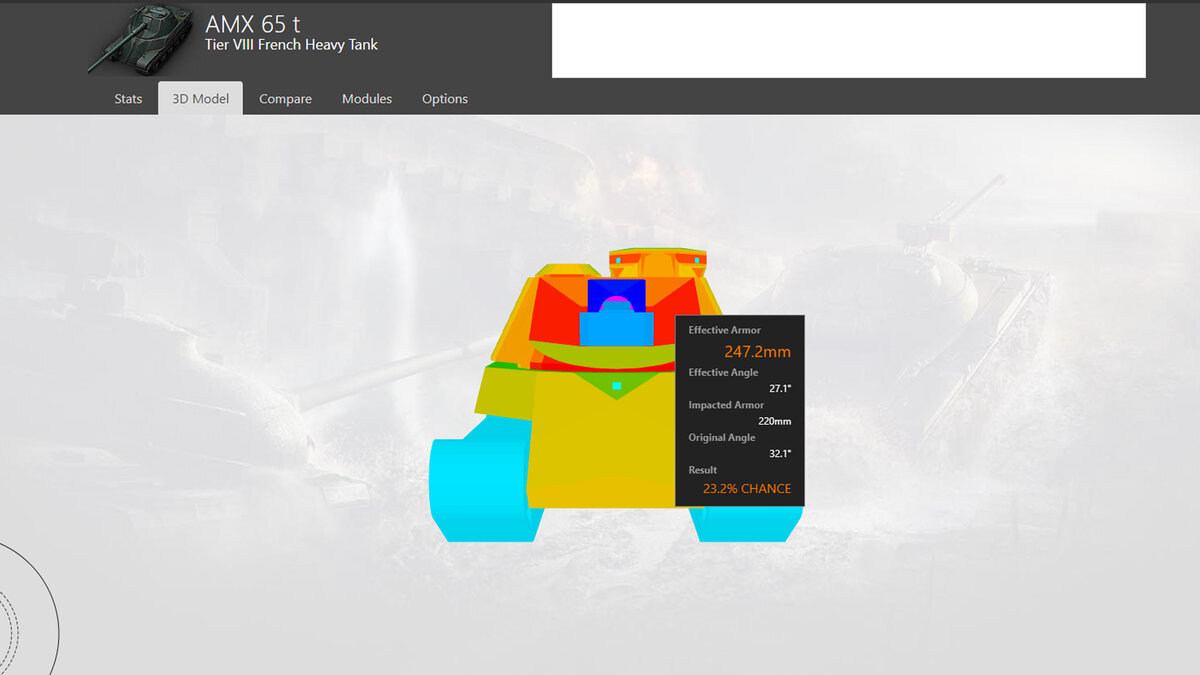Click the 27.1° effective angle value
Screen dimensions: 1200x675
coord(779,388)
